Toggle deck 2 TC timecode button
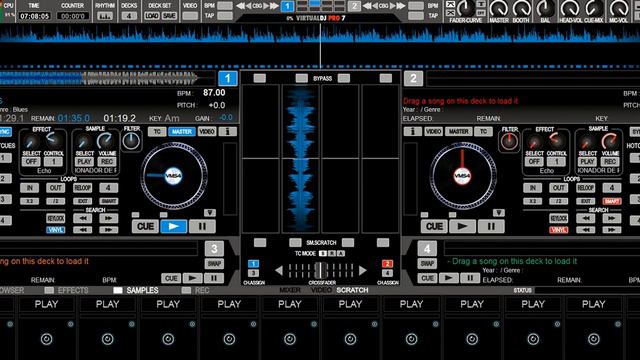 point(484,131)
